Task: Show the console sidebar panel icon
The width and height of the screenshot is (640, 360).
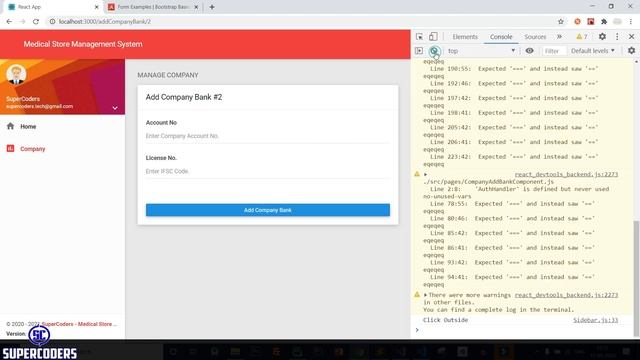Action: click(419, 51)
